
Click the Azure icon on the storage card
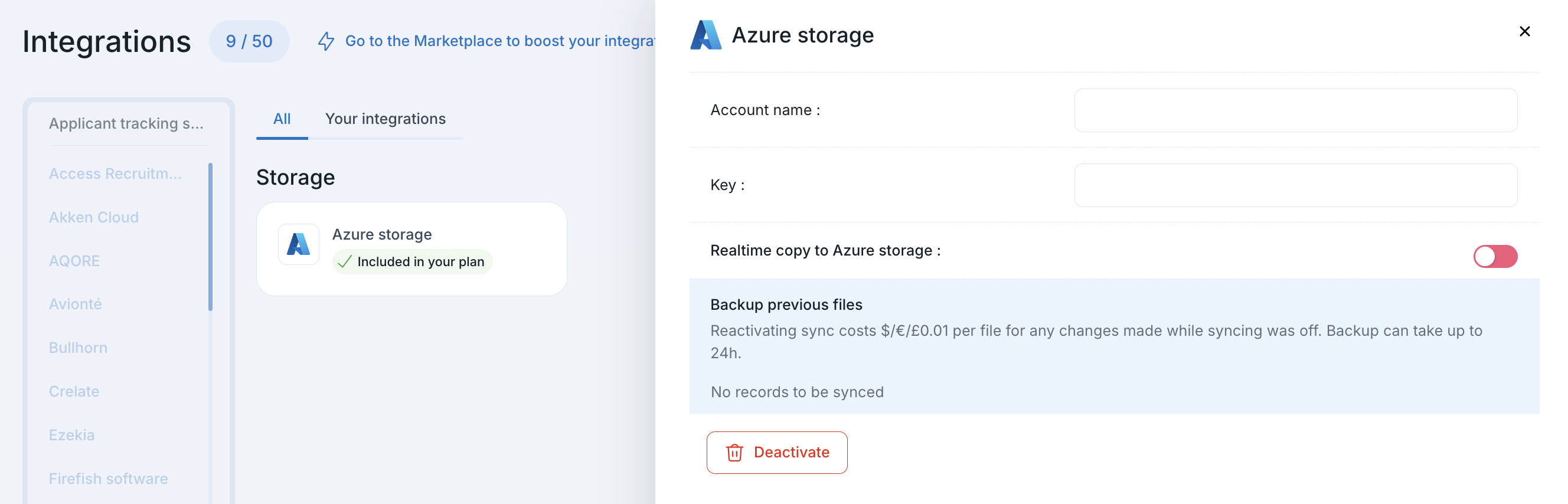point(298,244)
